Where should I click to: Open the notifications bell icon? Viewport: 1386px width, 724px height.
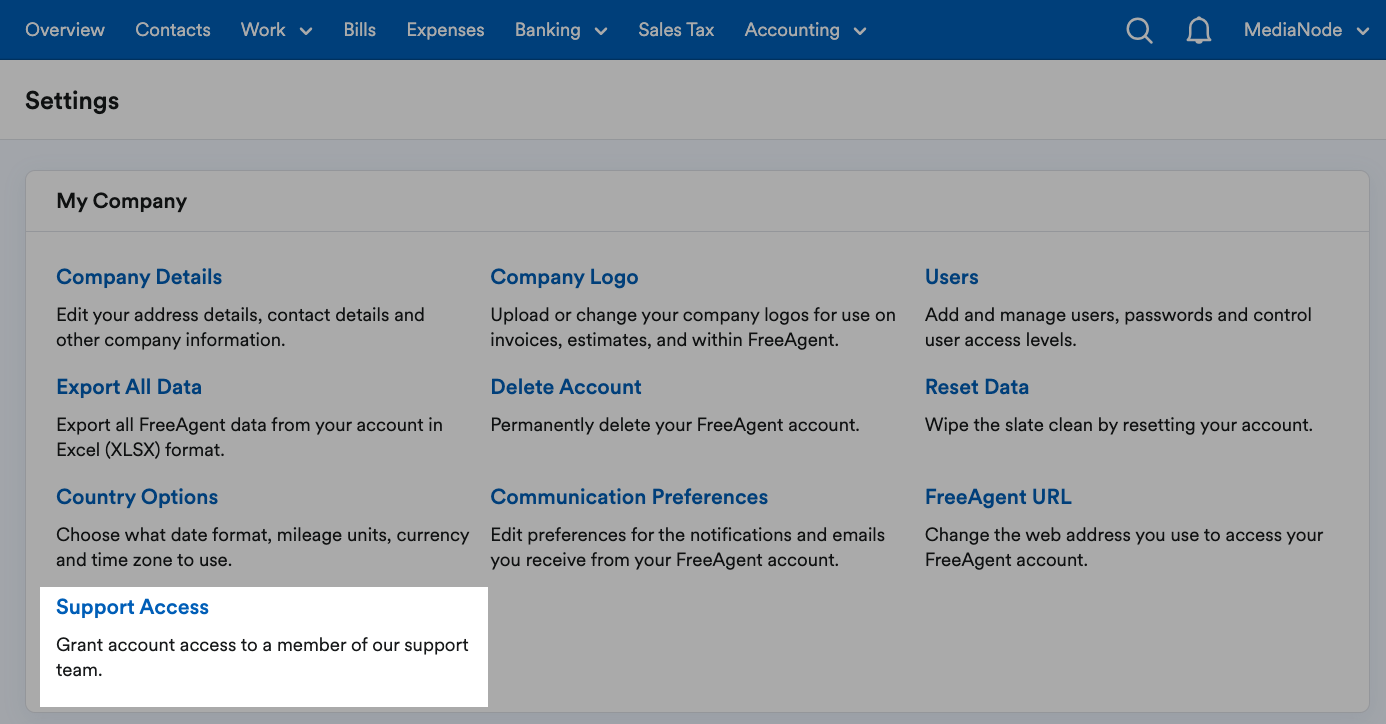pyautogui.click(x=1198, y=31)
